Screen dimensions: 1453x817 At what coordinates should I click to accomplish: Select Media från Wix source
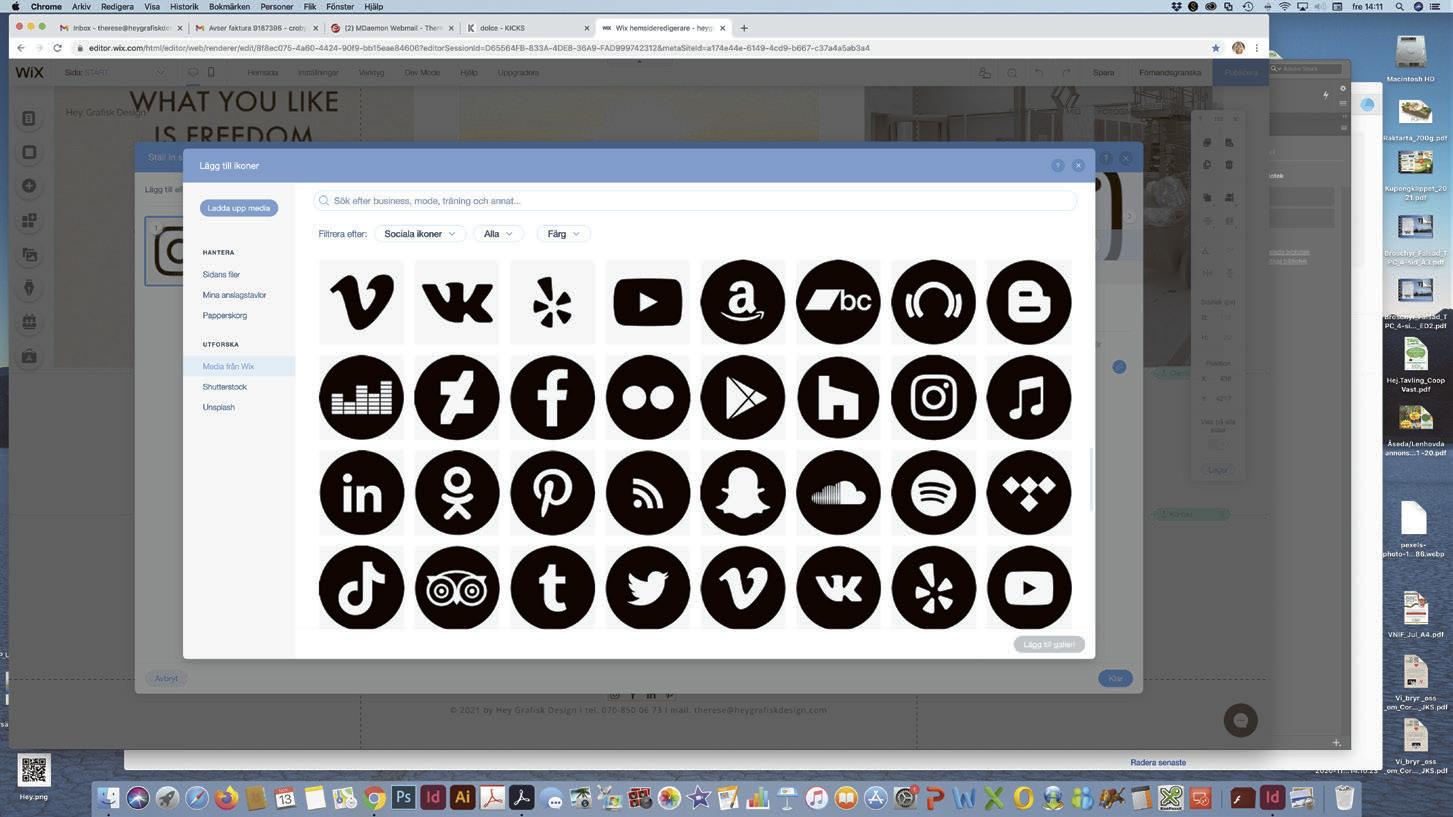click(228, 366)
